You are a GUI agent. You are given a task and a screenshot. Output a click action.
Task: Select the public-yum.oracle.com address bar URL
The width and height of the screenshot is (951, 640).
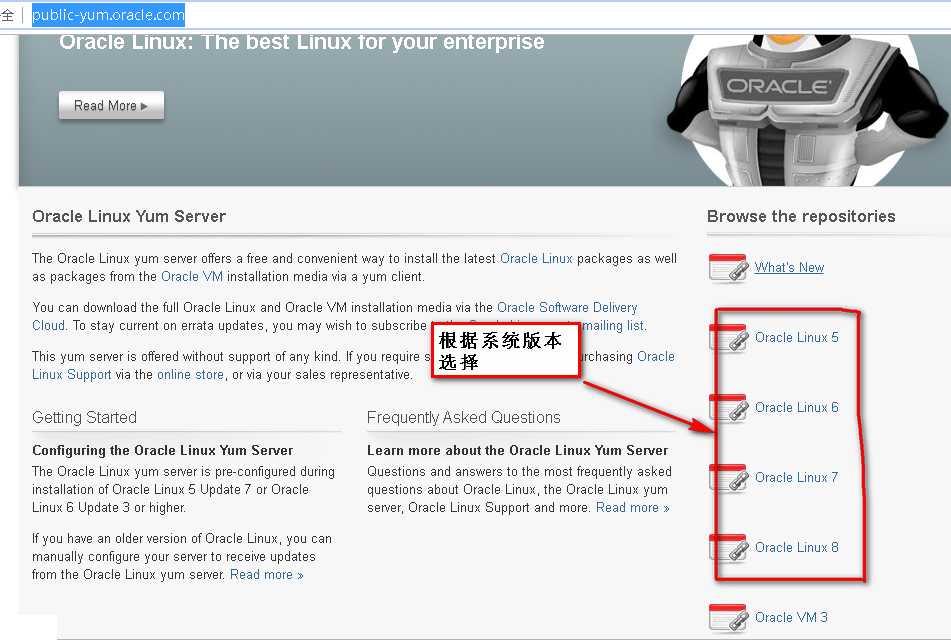(108, 15)
